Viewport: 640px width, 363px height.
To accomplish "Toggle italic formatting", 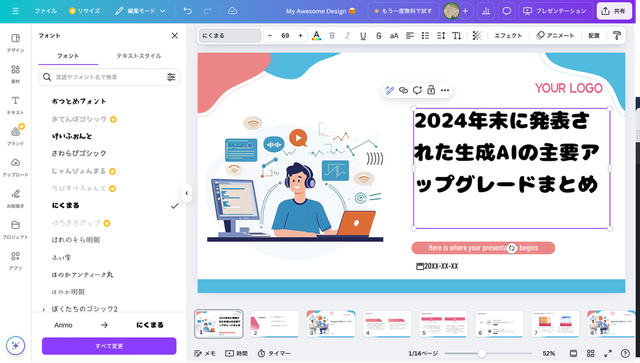I will pos(347,36).
